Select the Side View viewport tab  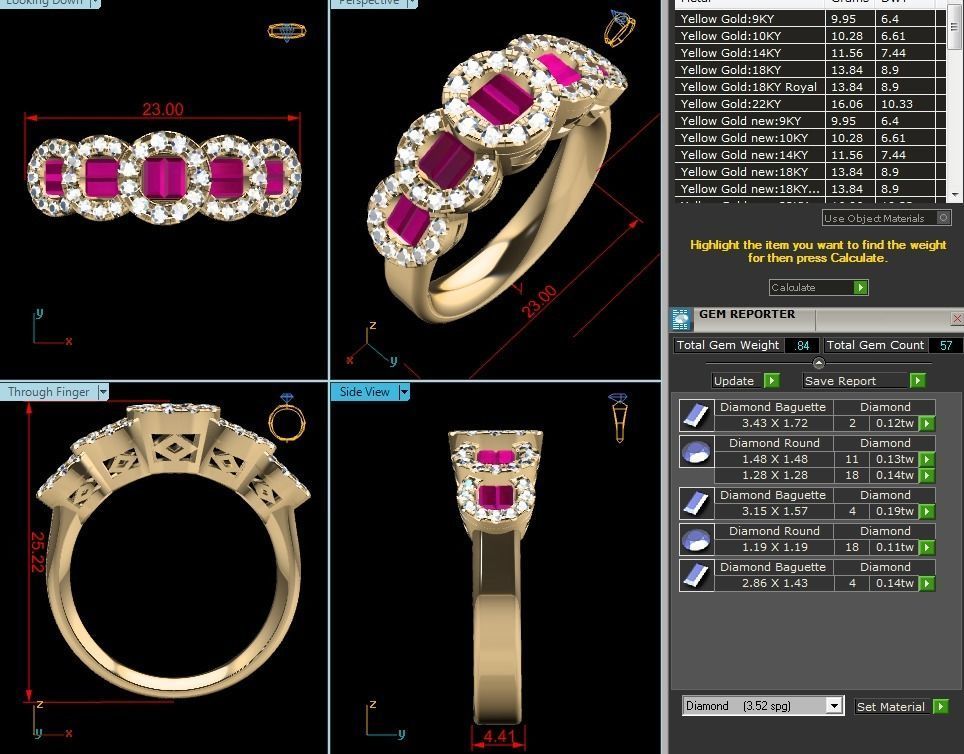(365, 392)
